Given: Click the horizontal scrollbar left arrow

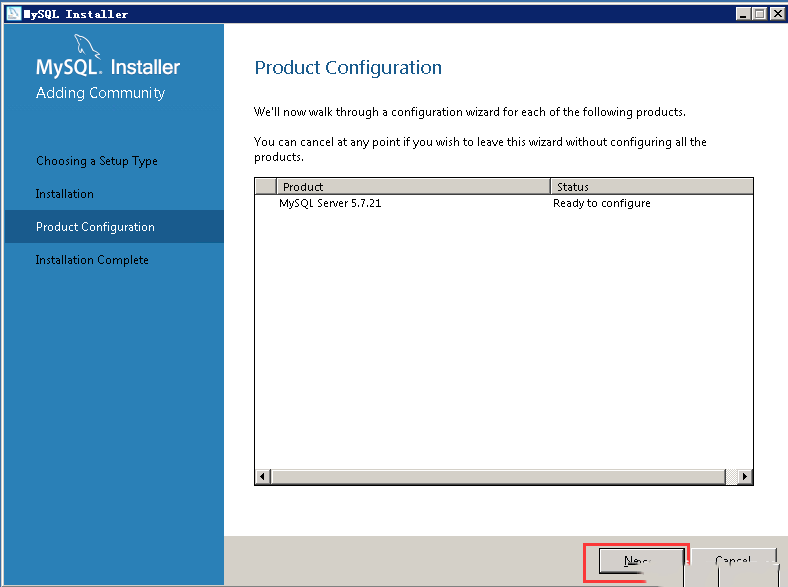Looking at the screenshot, I should click(x=263, y=476).
